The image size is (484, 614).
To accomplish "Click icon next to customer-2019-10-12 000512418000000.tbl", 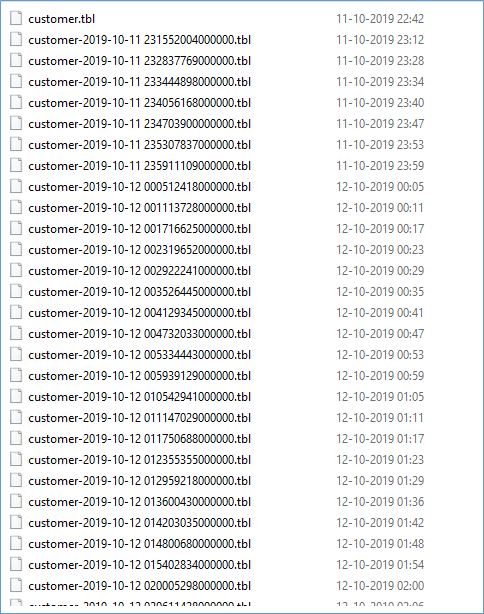I will (16, 186).
